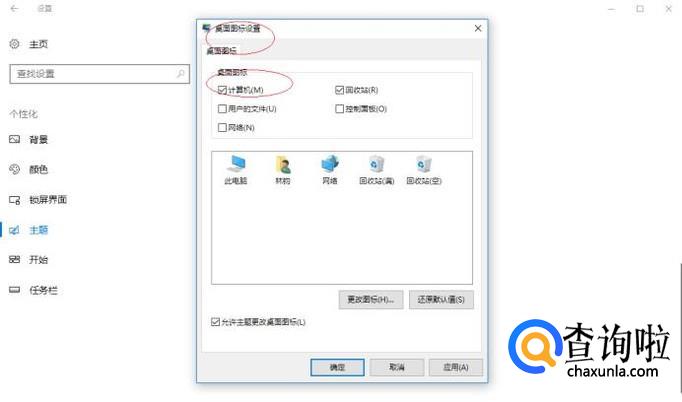
Task: Click the Restore Default (还原默认值) button
Action: tap(441, 300)
